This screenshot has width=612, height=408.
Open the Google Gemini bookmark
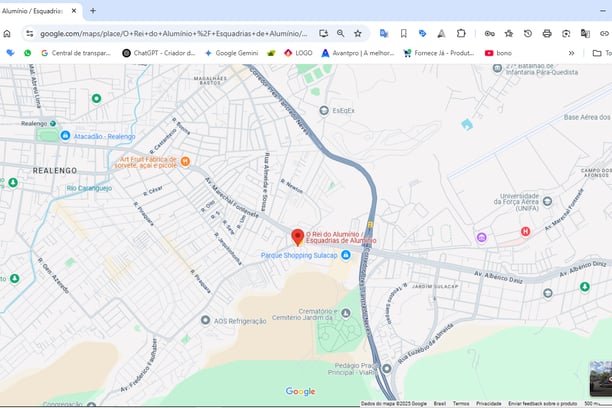pyautogui.click(x=231, y=53)
